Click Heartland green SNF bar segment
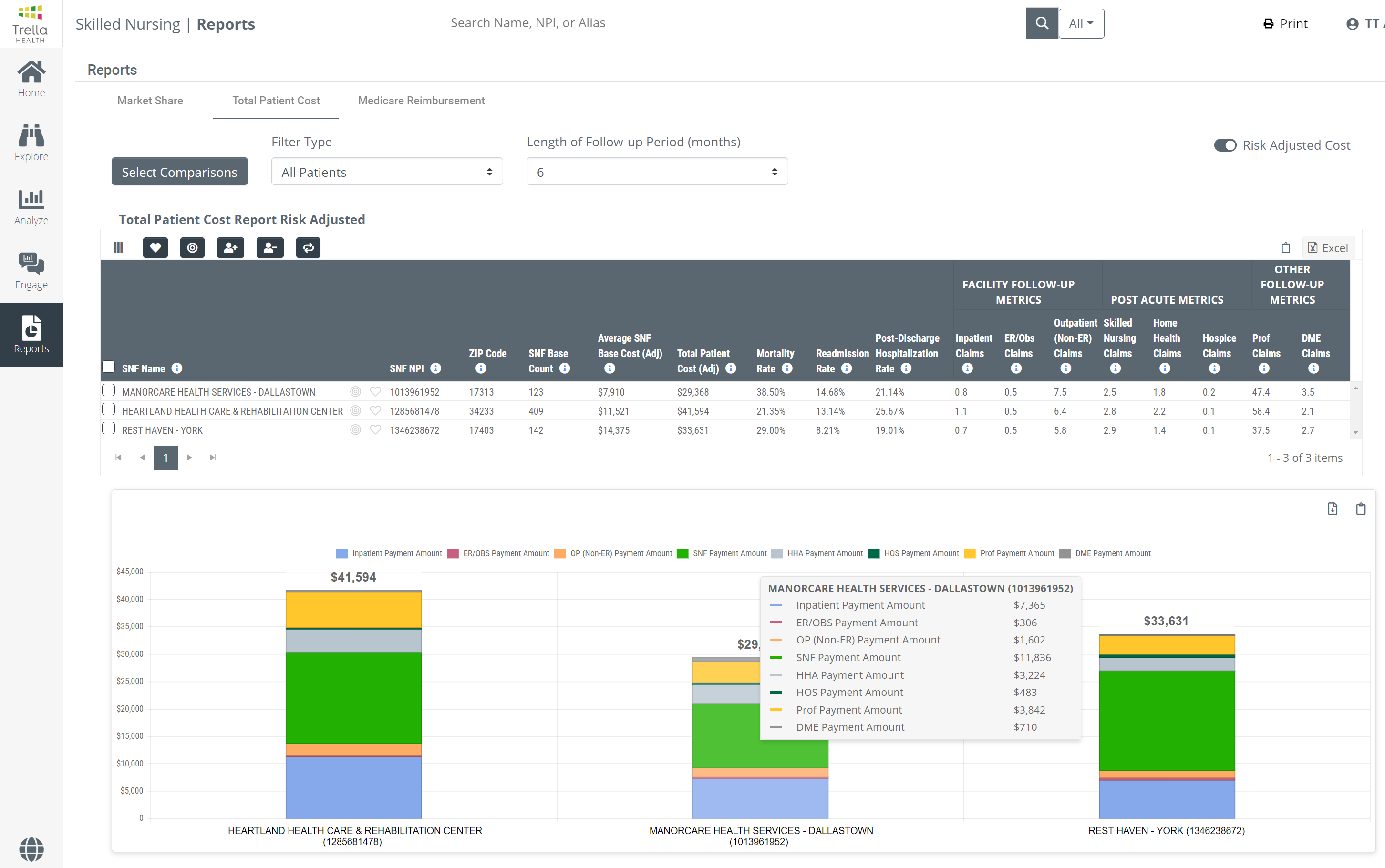The height and width of the screenshot is (868, 1385). click(x=353, y=697)
